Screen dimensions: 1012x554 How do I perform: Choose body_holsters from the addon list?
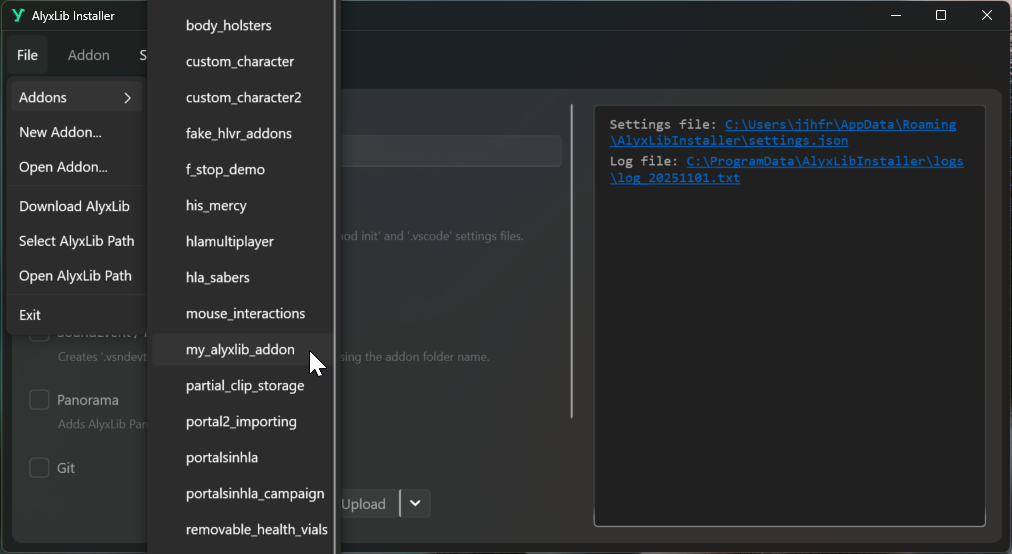tap(228, 26)
